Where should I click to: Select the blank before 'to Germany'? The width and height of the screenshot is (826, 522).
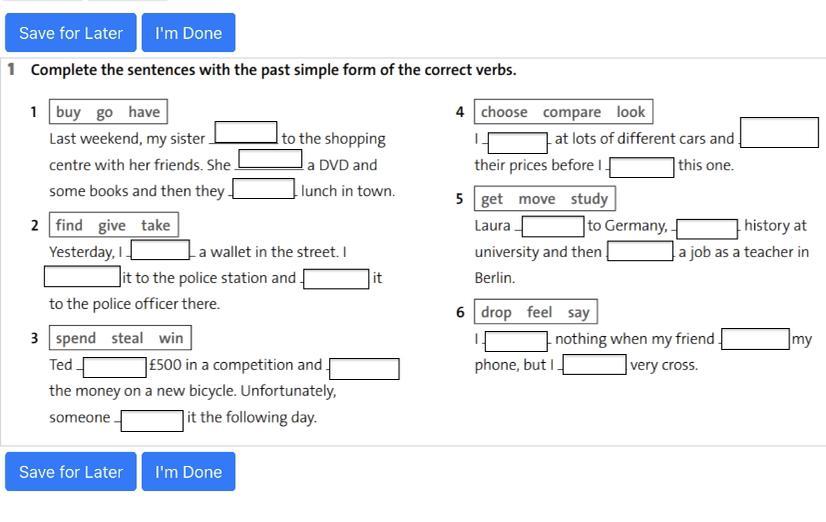(553, 226)
